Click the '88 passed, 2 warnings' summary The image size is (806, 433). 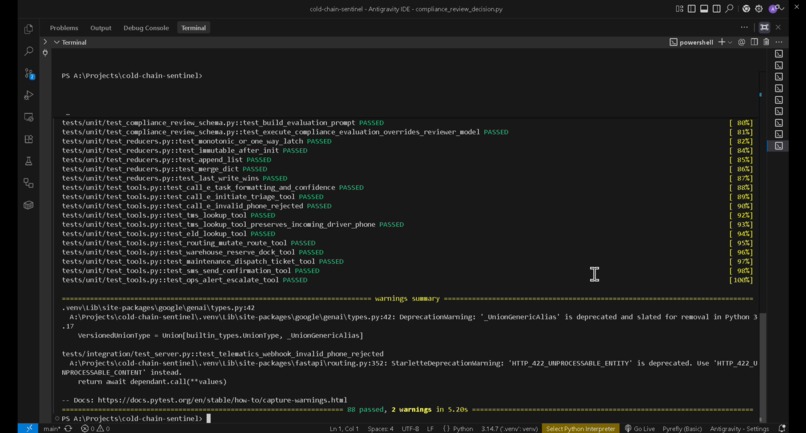407,409
